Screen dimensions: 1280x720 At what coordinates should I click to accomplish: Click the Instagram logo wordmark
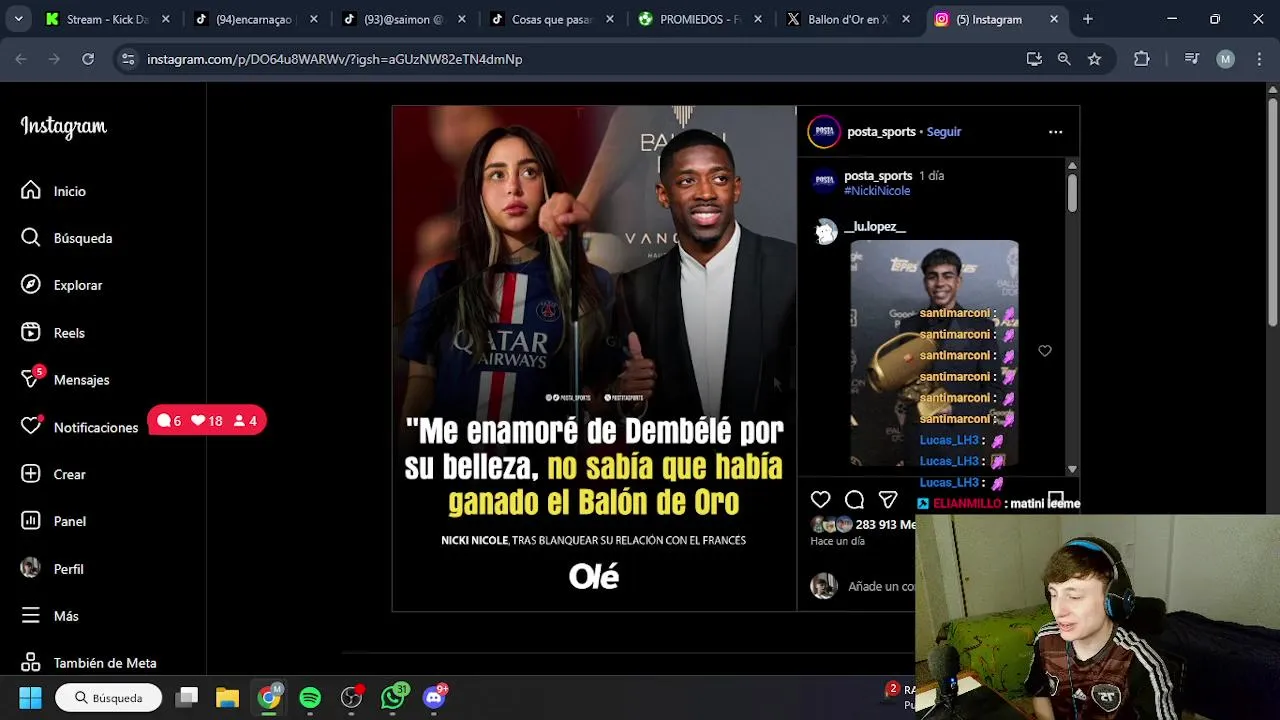pyautogui.click(x=64, y=127)
